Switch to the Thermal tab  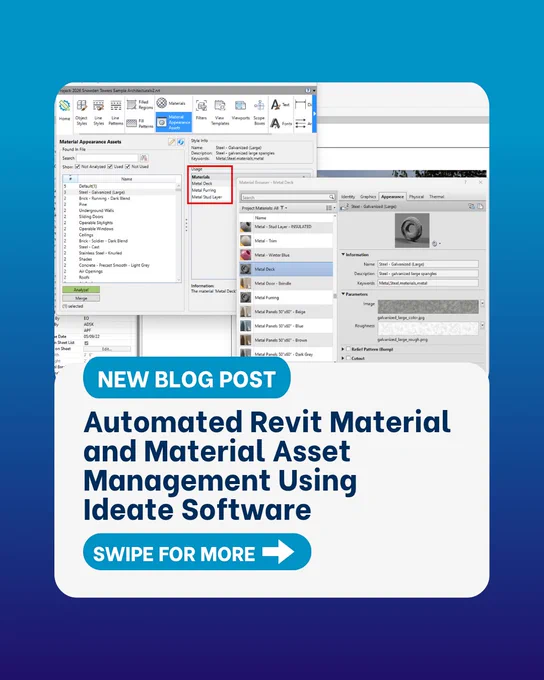pyautogui.click(x=436, y=197)
